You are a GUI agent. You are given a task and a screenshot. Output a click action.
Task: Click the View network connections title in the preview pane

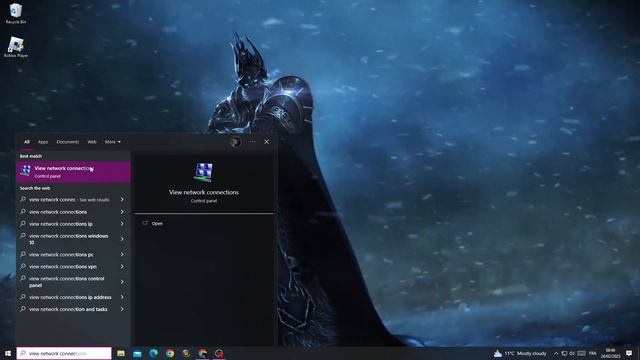(x=204, y=192)
